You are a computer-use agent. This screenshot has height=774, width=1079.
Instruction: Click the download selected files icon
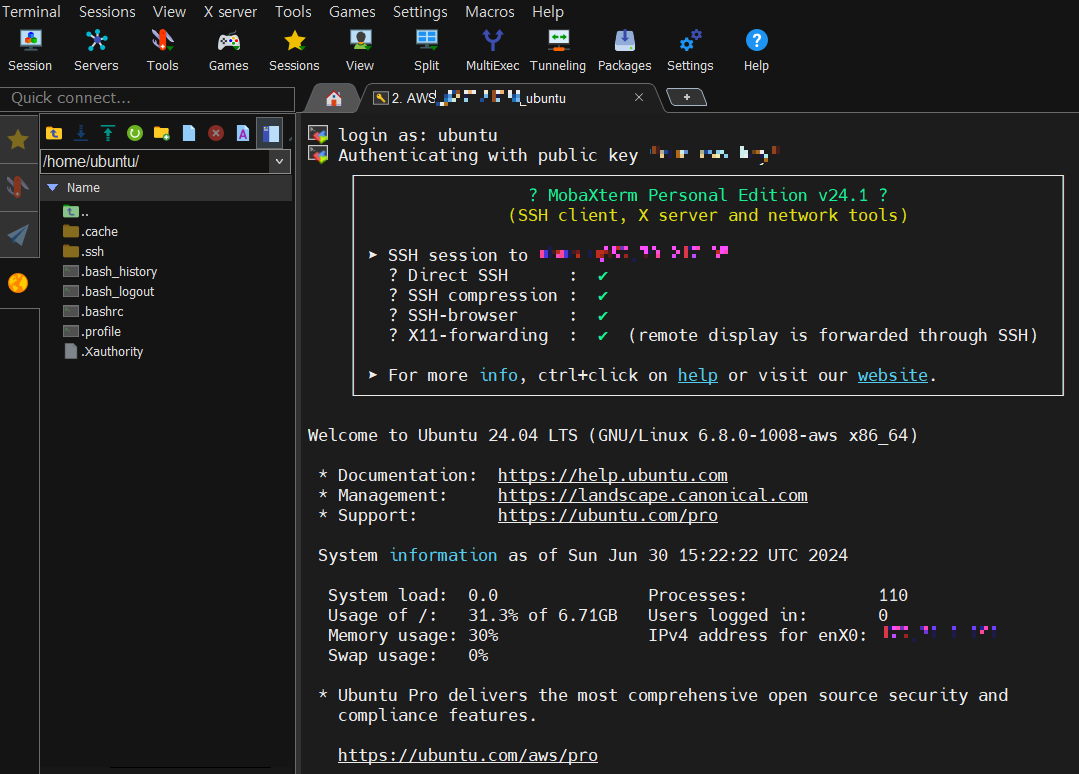point(81,133)
